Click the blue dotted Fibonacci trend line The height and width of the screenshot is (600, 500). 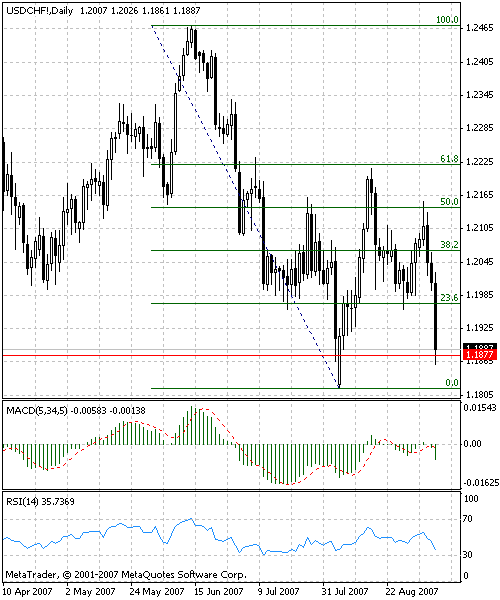[245, 207]
